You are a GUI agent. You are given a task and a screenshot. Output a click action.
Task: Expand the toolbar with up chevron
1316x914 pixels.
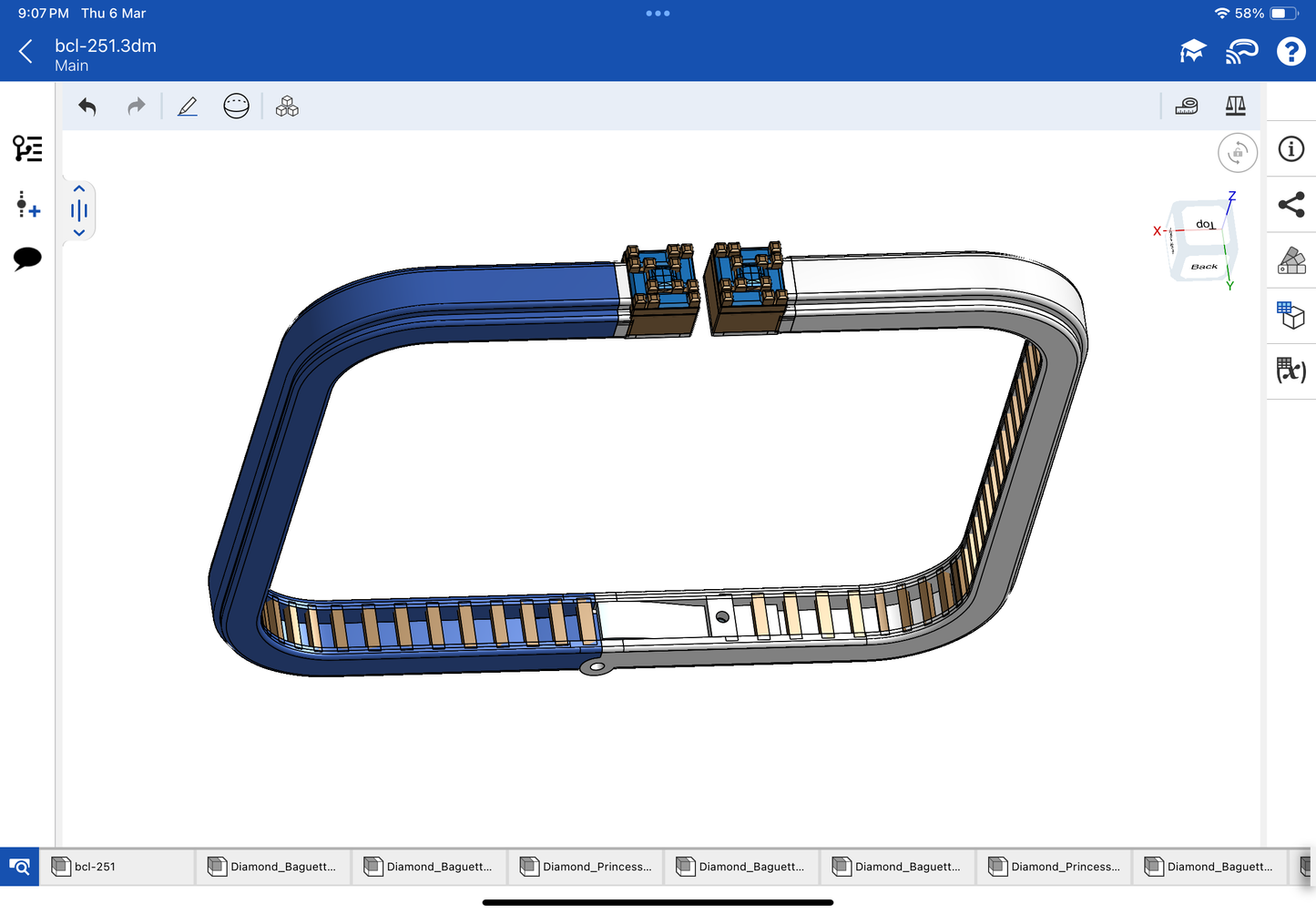[79, 188]
